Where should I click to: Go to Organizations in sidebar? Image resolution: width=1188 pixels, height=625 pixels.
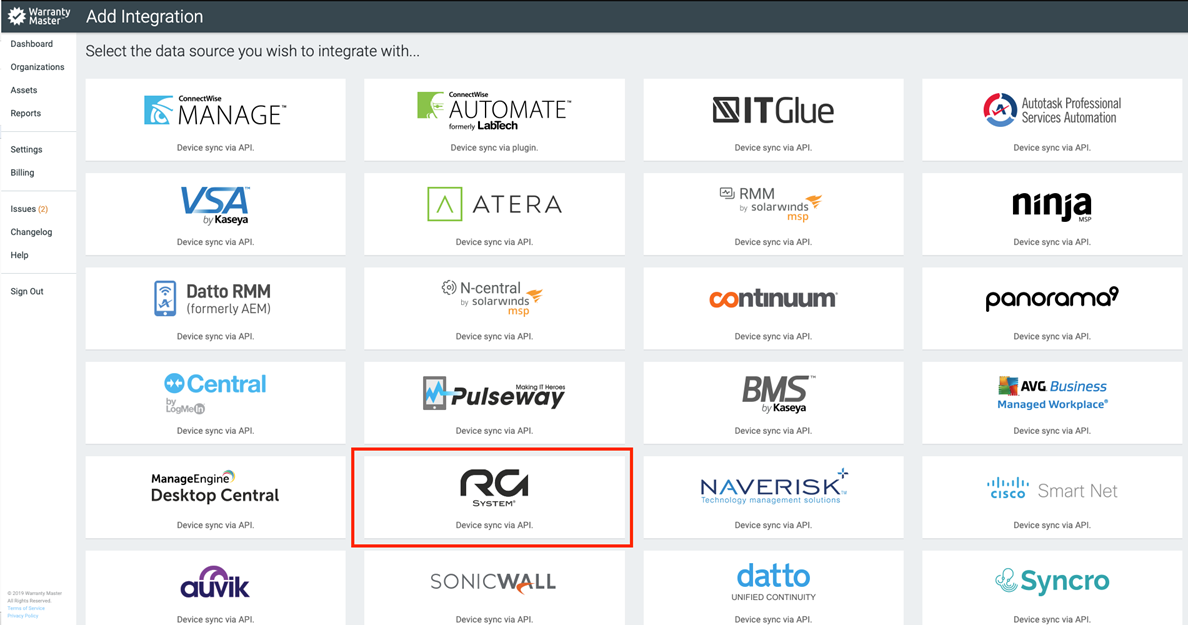pyautogui.click(x=37, y=67)
